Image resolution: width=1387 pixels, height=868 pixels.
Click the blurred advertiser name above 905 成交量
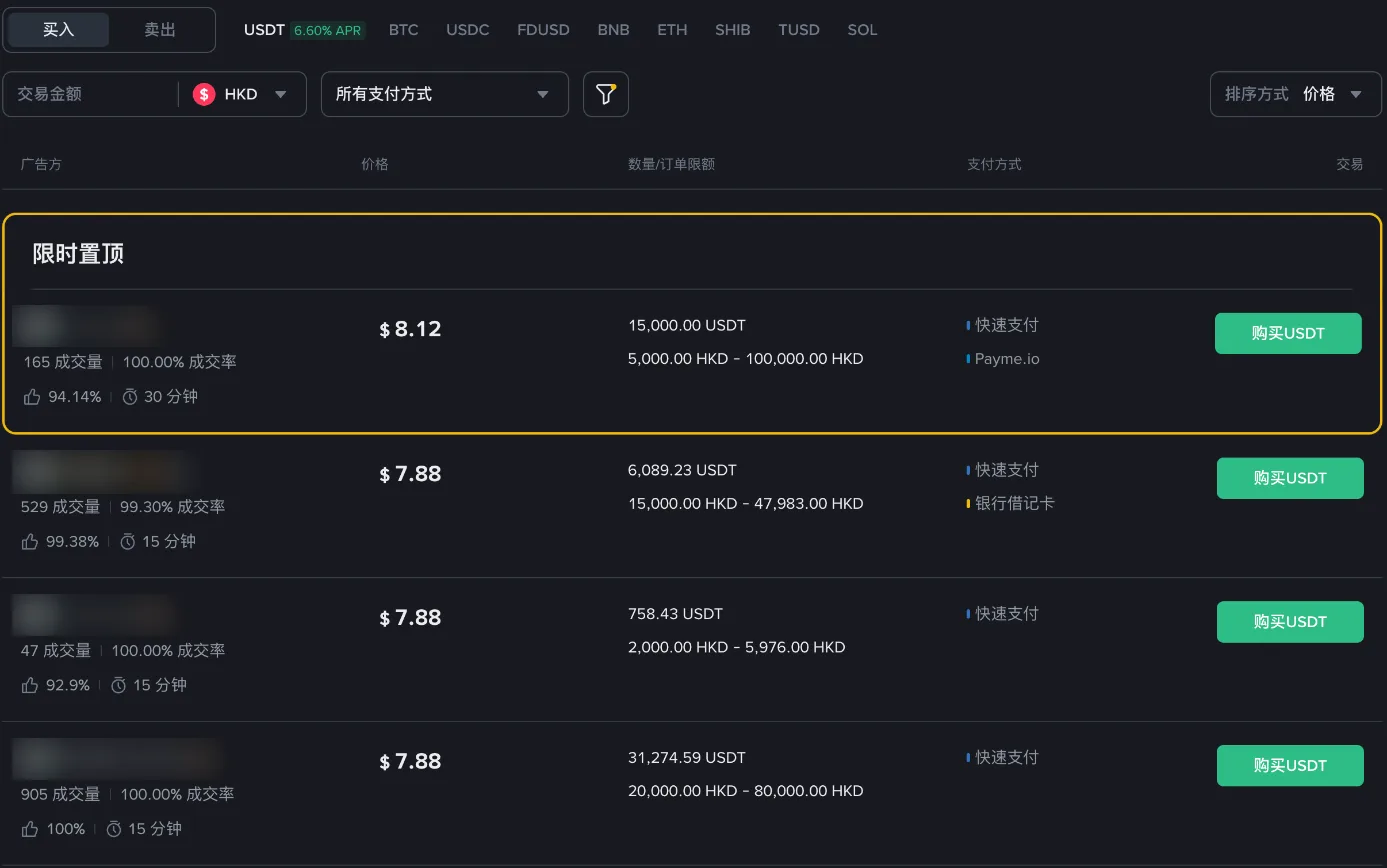coord(117,759)
